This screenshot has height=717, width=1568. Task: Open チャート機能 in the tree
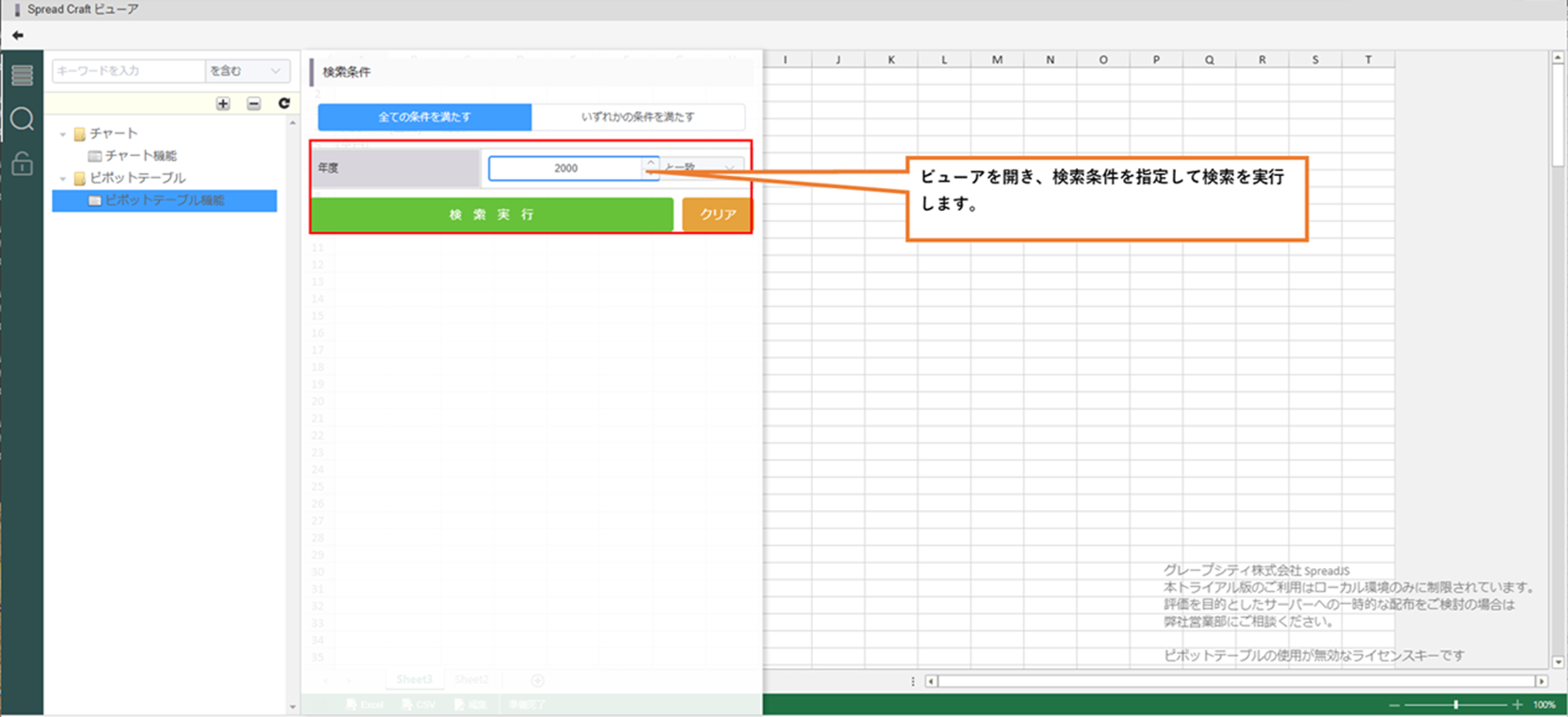pyautogui.click(x=140, y=155)
